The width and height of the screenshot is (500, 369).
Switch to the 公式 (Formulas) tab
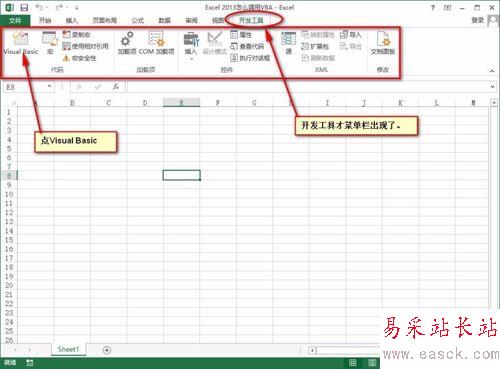137,20
